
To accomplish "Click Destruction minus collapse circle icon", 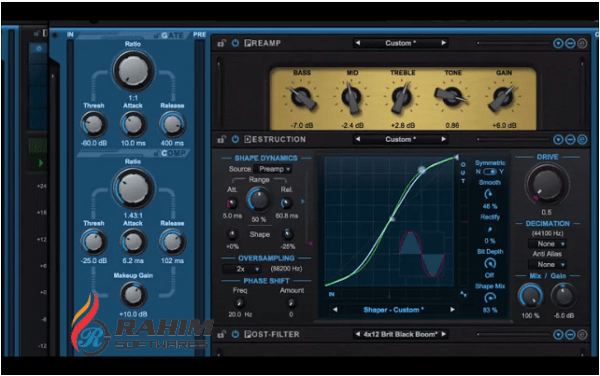I will pyautogui.click(x=570, y=140).
